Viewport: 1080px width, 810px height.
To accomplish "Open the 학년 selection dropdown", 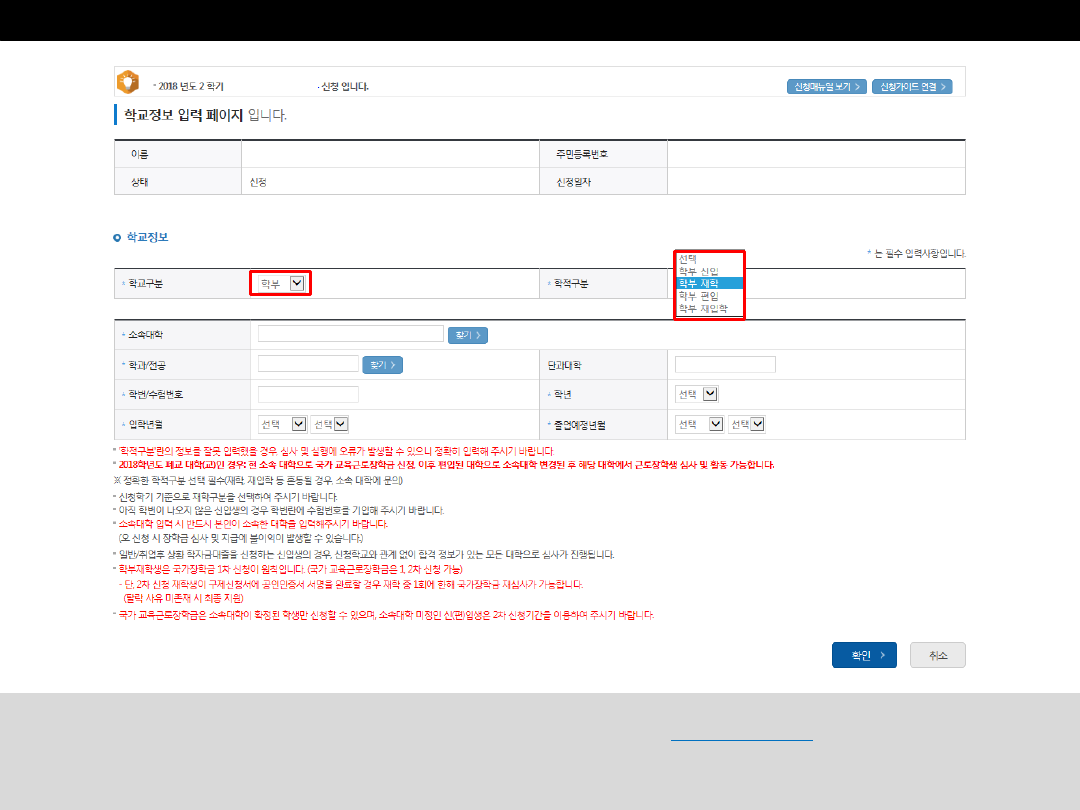I will pyautogui.click(x=697, y=394).
